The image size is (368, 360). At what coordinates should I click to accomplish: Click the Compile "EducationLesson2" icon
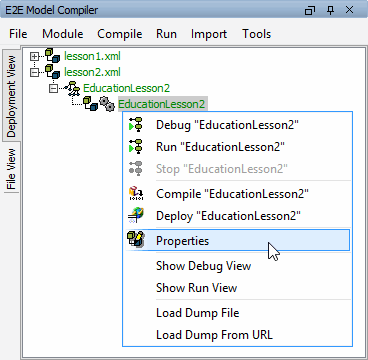[x=136, y=193]
